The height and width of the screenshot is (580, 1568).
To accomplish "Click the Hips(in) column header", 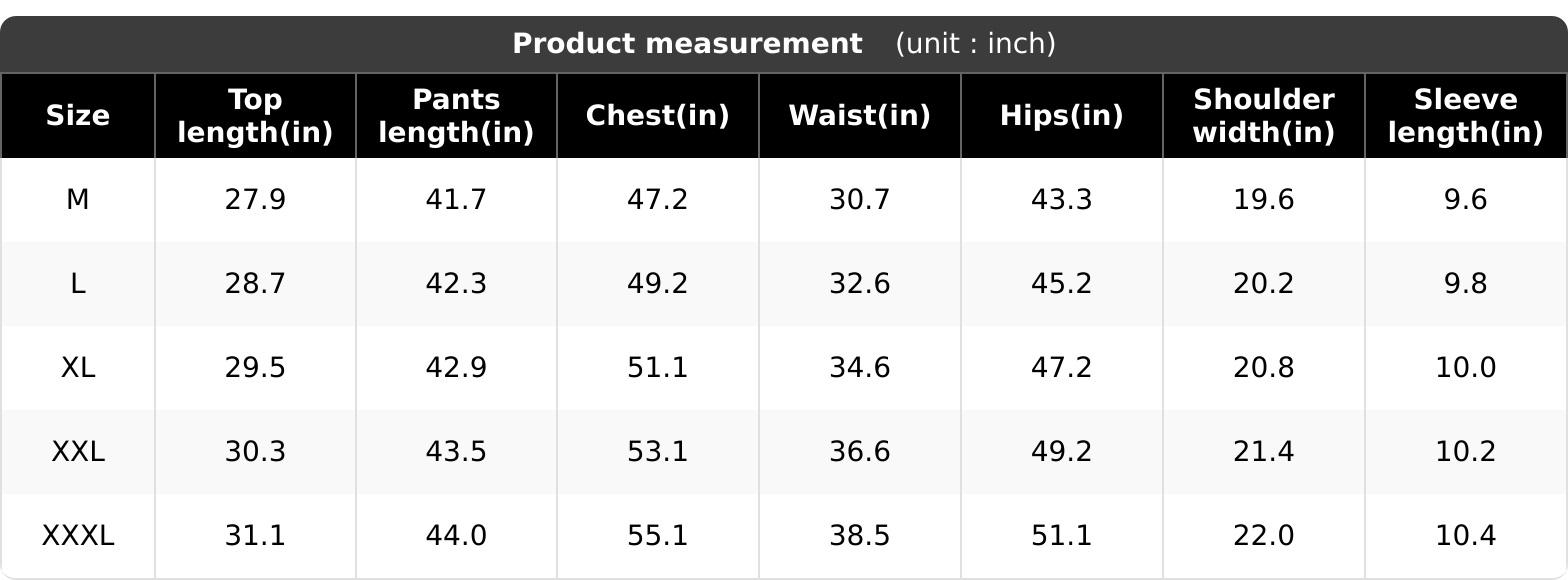I will 1062,116.
